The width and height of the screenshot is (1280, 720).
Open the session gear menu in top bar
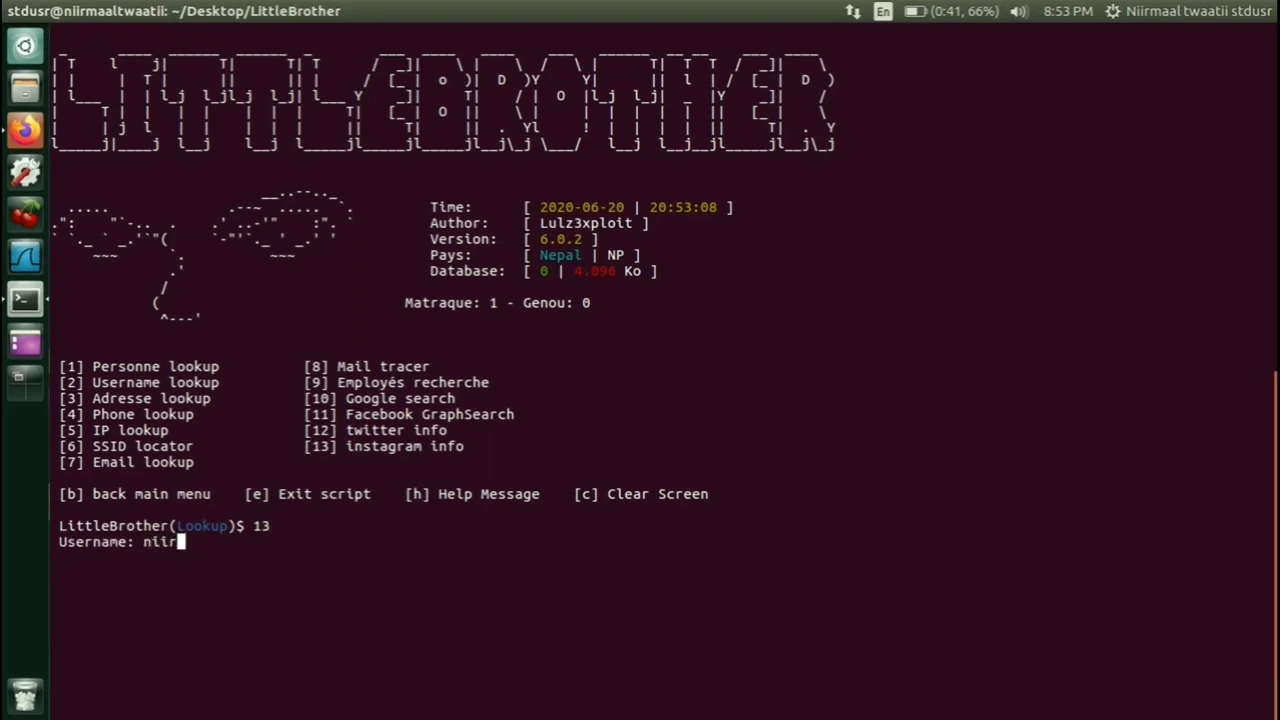[1113, 11]
